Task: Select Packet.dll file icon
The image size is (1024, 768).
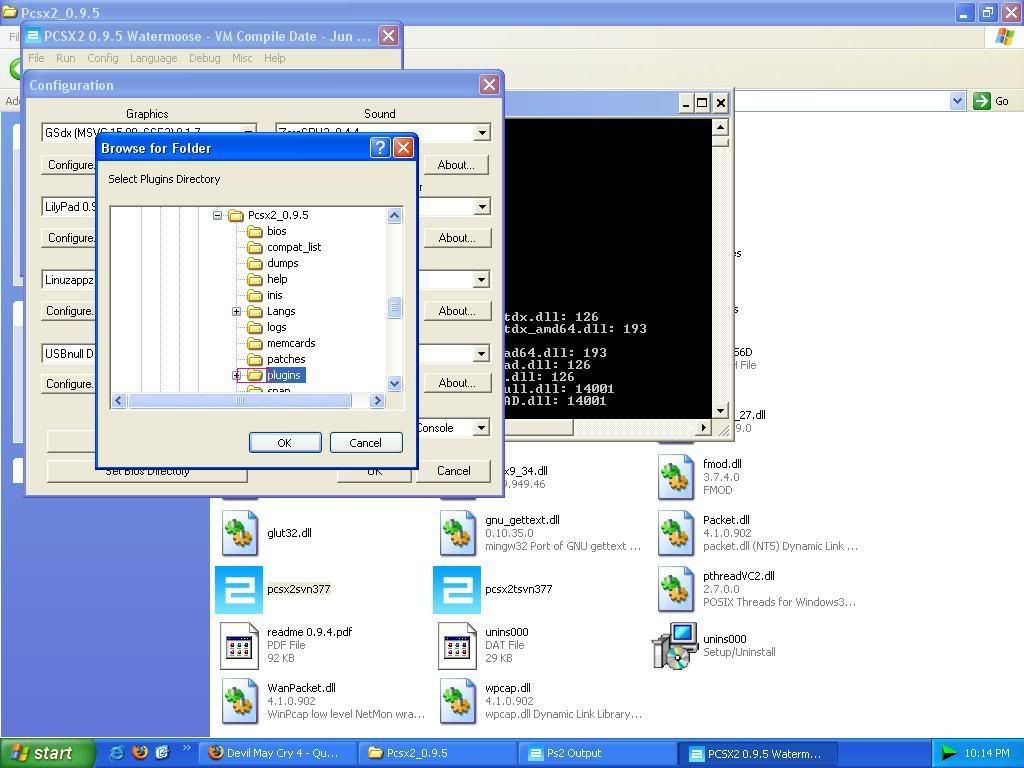Action: (675, 534)
